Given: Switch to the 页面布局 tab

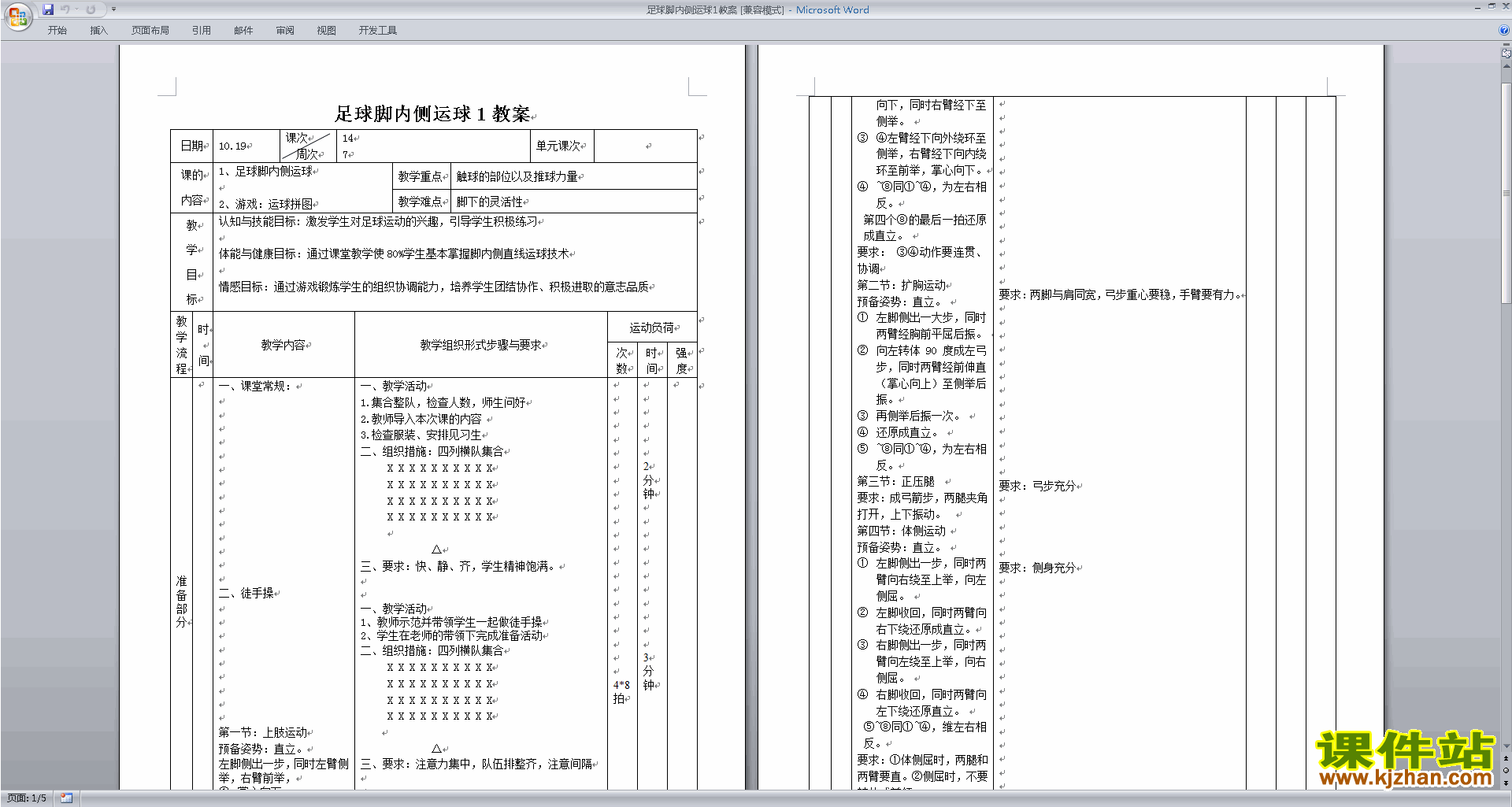Looking at the screenshot, I should click(x=150, y=30).
